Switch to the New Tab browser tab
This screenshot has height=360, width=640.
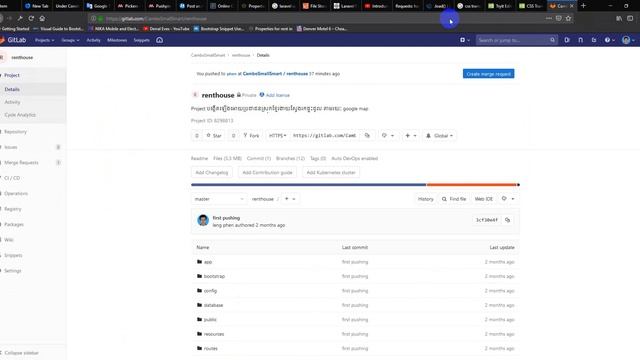point(36,6)
